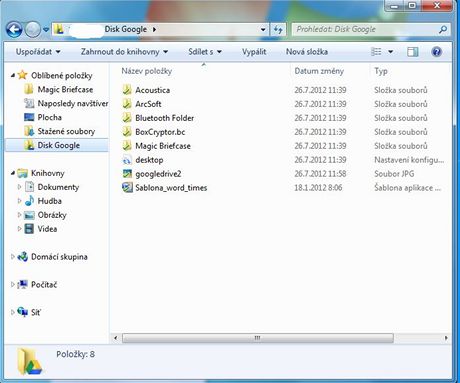Image resolution: width=460 pixels, height=383 pixels.
Task: Click the Disk Google breadcrumb segment
Action: [x=125, y=29]
